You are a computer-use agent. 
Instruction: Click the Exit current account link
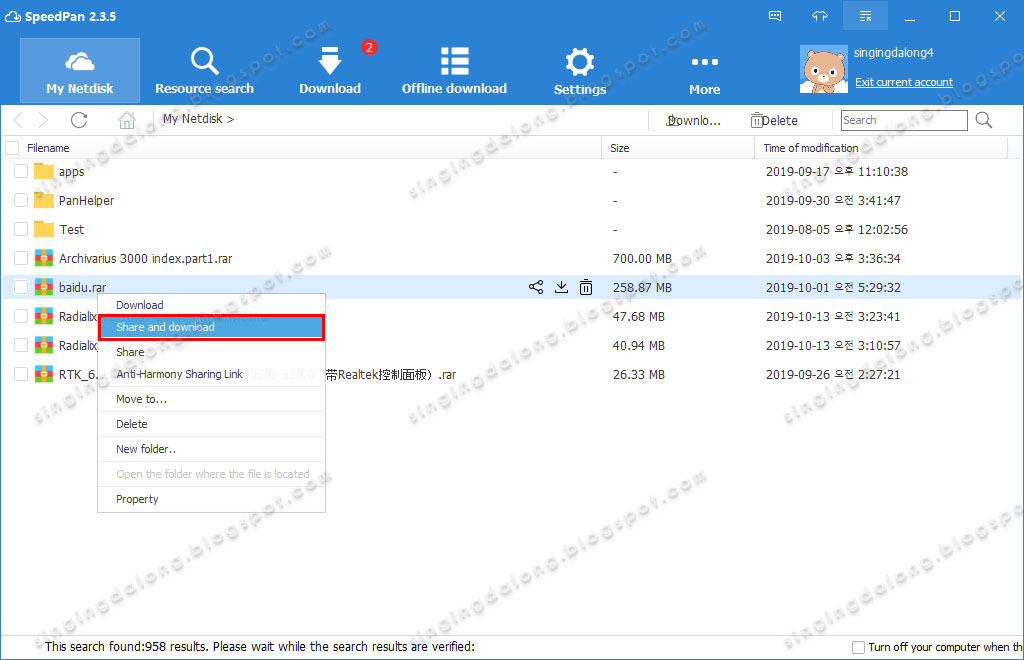point(904,82)
